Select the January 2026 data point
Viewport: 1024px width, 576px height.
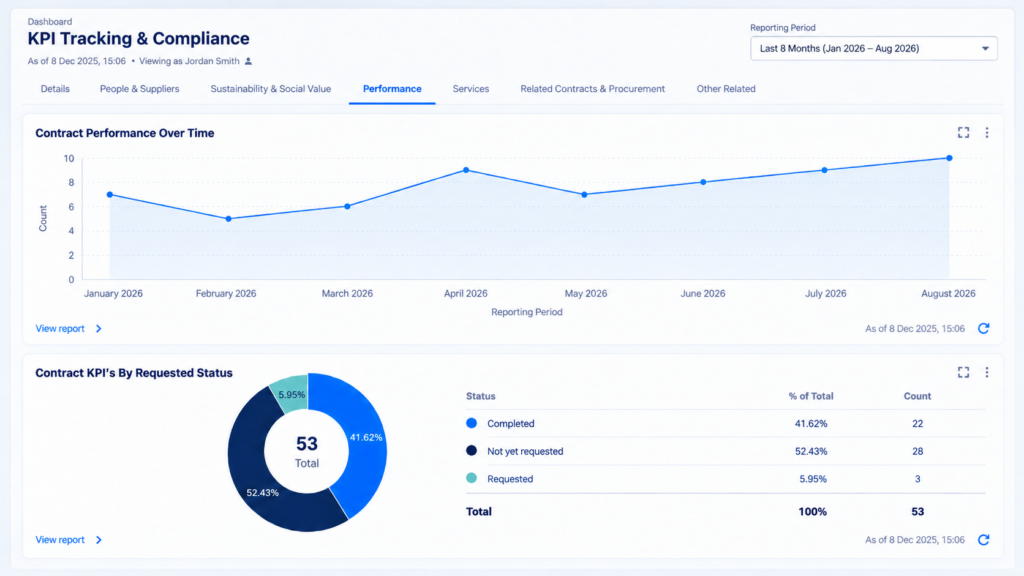click(x=110, y=195)
